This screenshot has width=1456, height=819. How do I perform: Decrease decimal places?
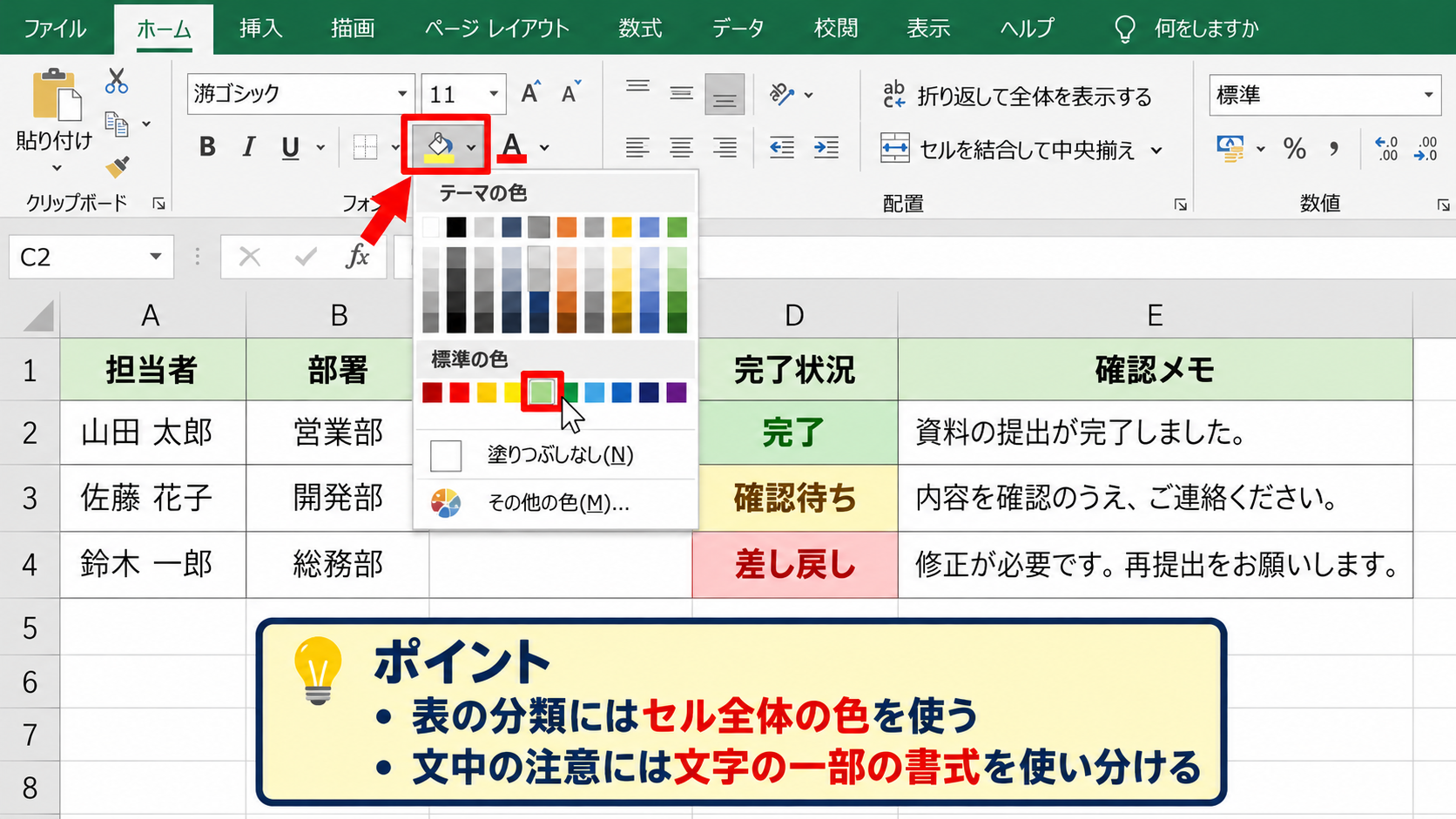click(1426, 149)
